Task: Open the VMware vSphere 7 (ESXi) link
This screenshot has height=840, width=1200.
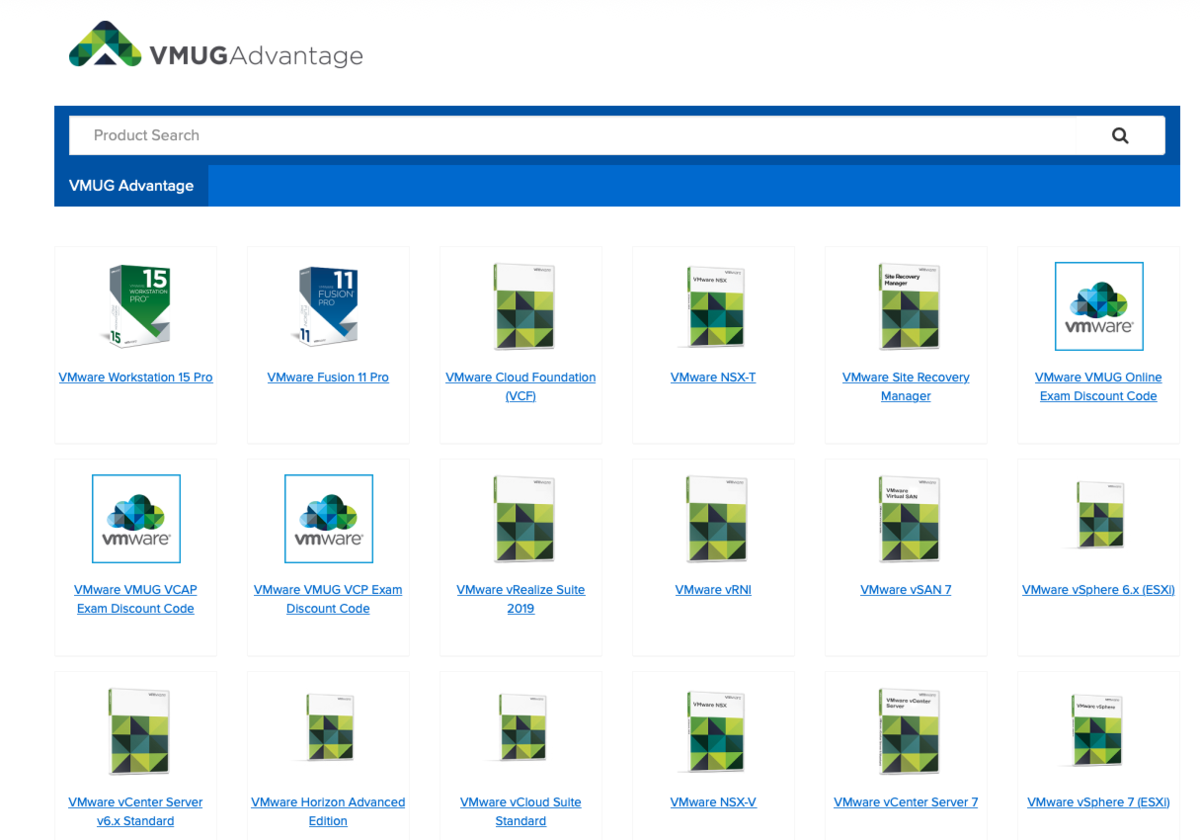Action: (x=1098, y=801)
